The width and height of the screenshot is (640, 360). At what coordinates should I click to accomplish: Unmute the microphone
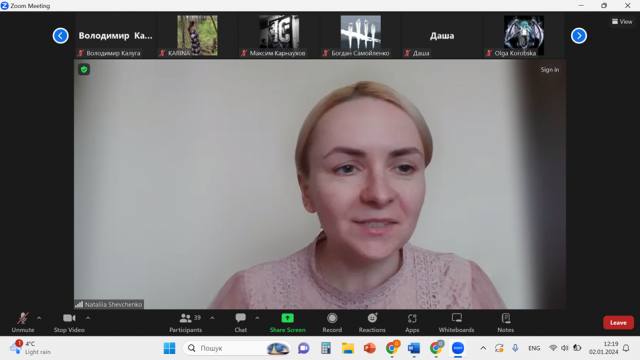23,322
